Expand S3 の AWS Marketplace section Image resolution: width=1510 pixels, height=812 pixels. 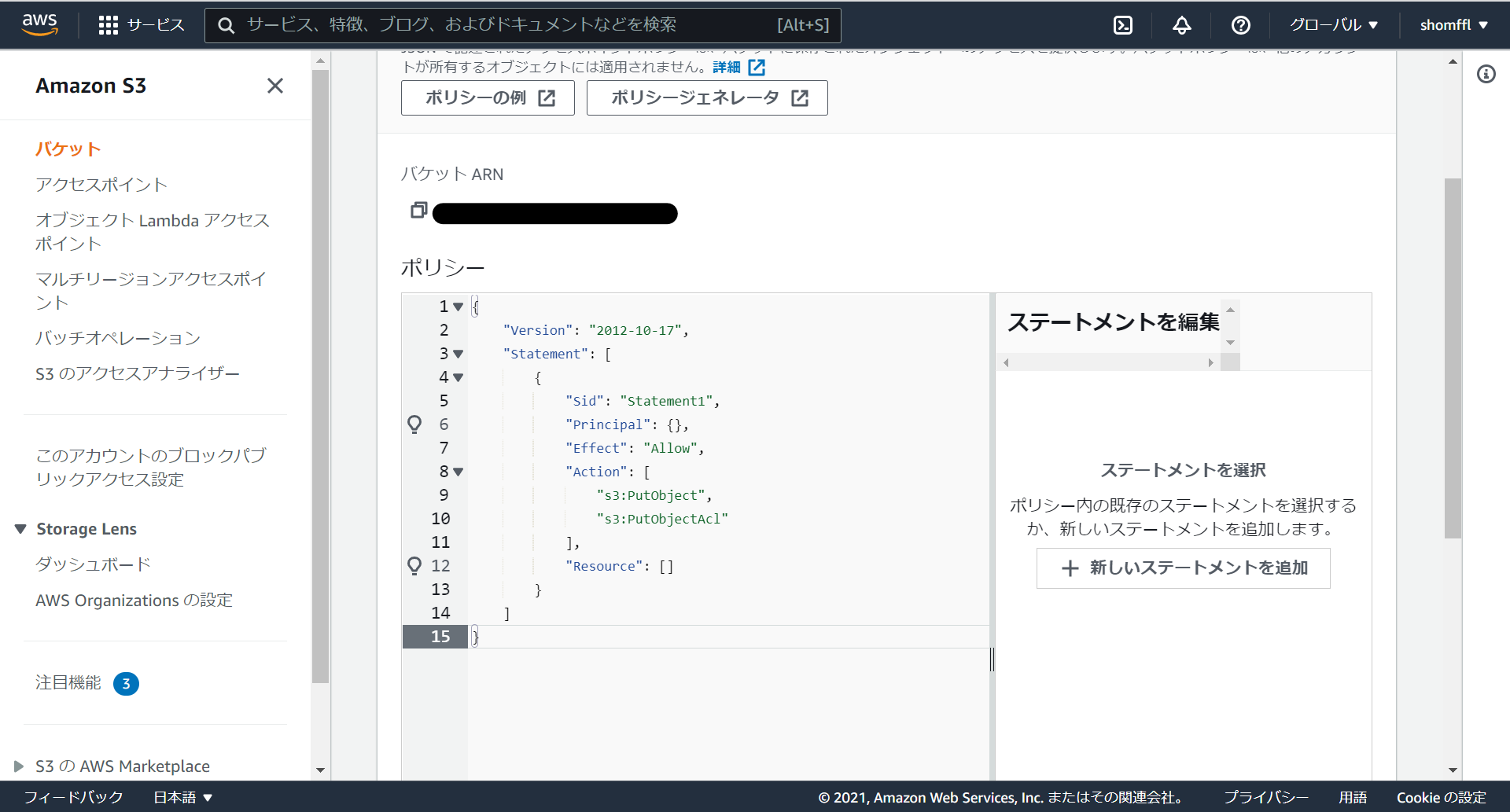pos(19,766)
